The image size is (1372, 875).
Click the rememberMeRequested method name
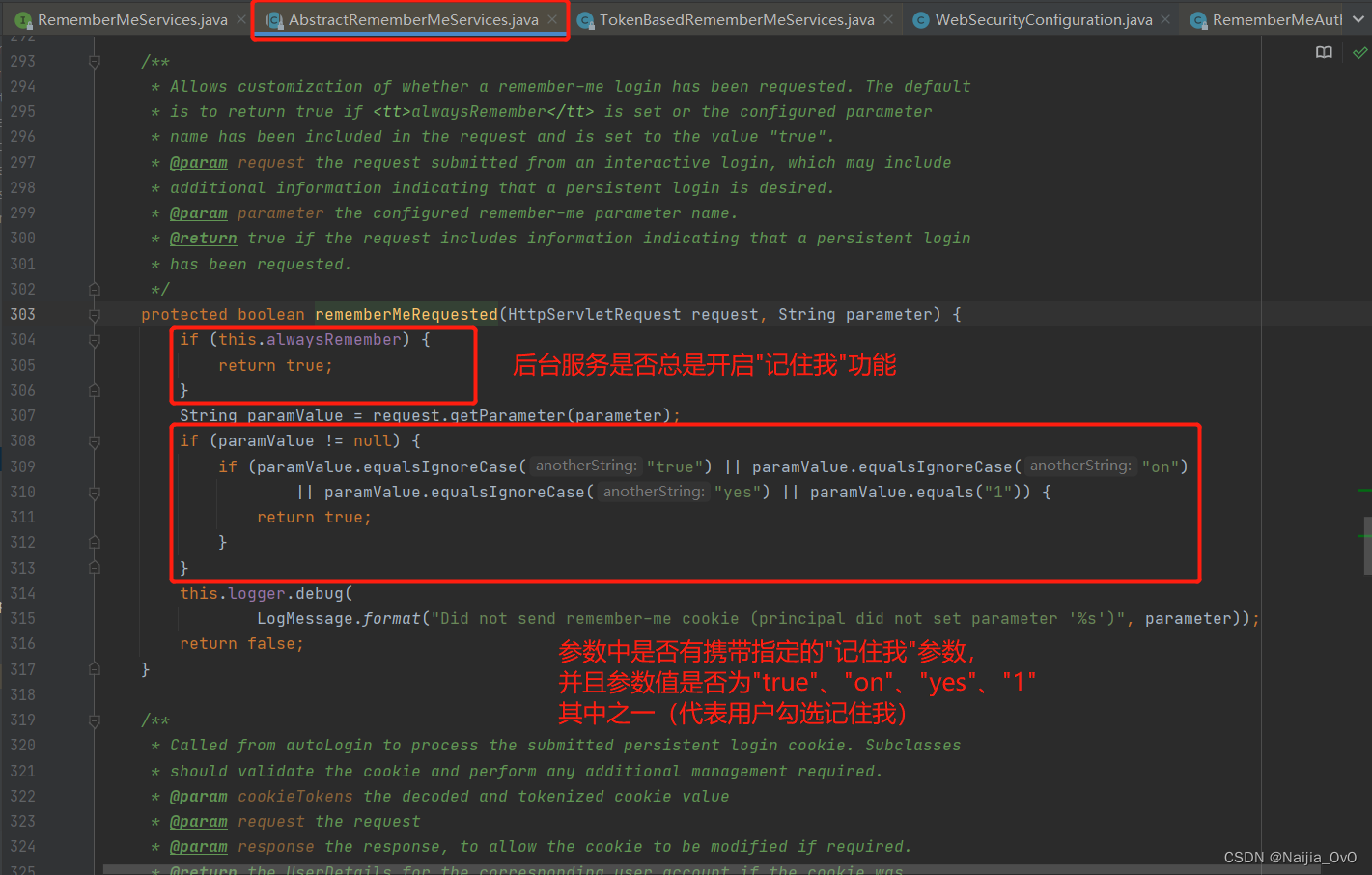pyautogui.click(x=406, y=314)
